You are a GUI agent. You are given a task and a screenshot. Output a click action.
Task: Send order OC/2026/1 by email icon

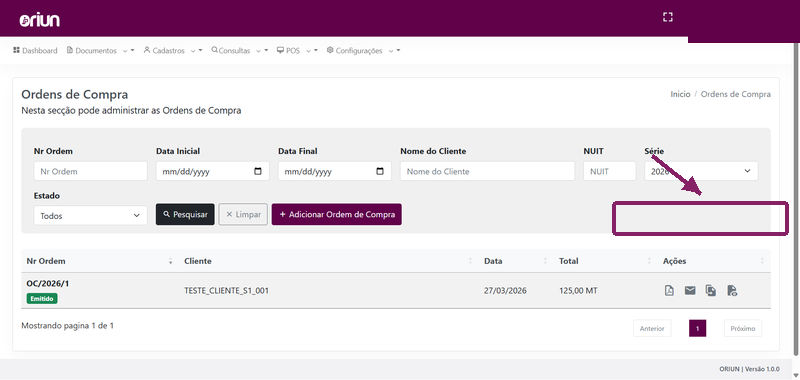point(690,291)
